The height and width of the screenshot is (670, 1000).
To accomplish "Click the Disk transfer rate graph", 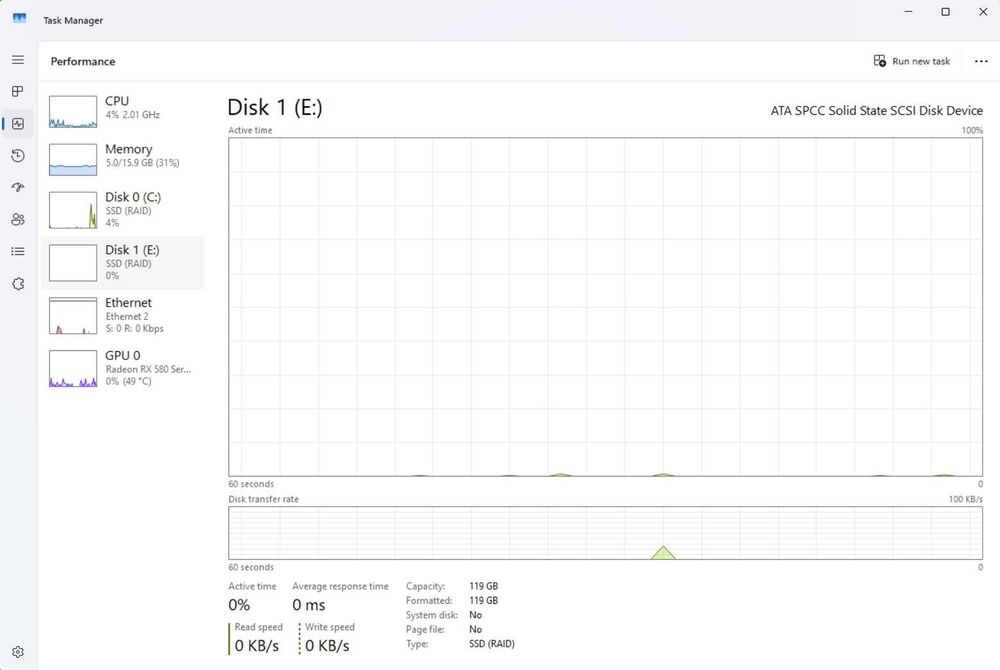I will point(605,533).
